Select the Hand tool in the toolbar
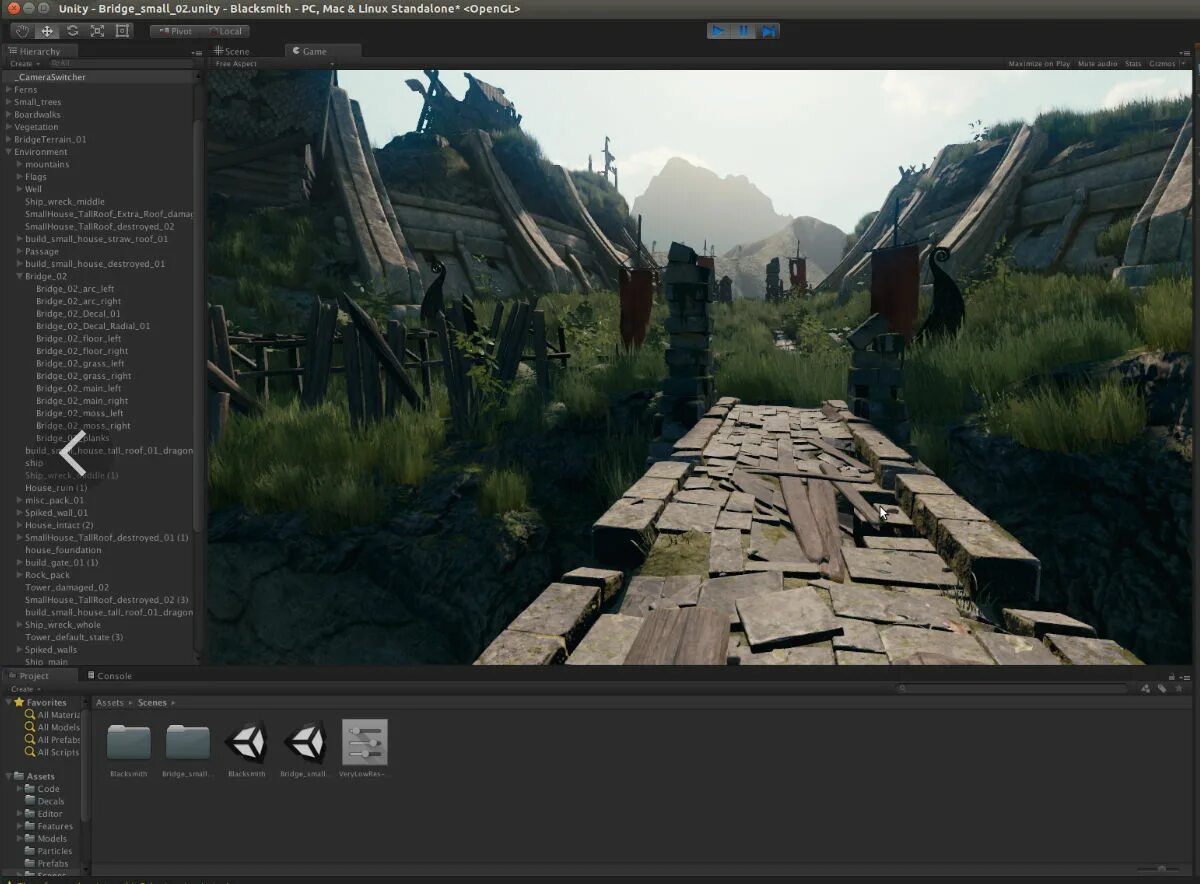1200x884 pixels. (x=21, y=31)
